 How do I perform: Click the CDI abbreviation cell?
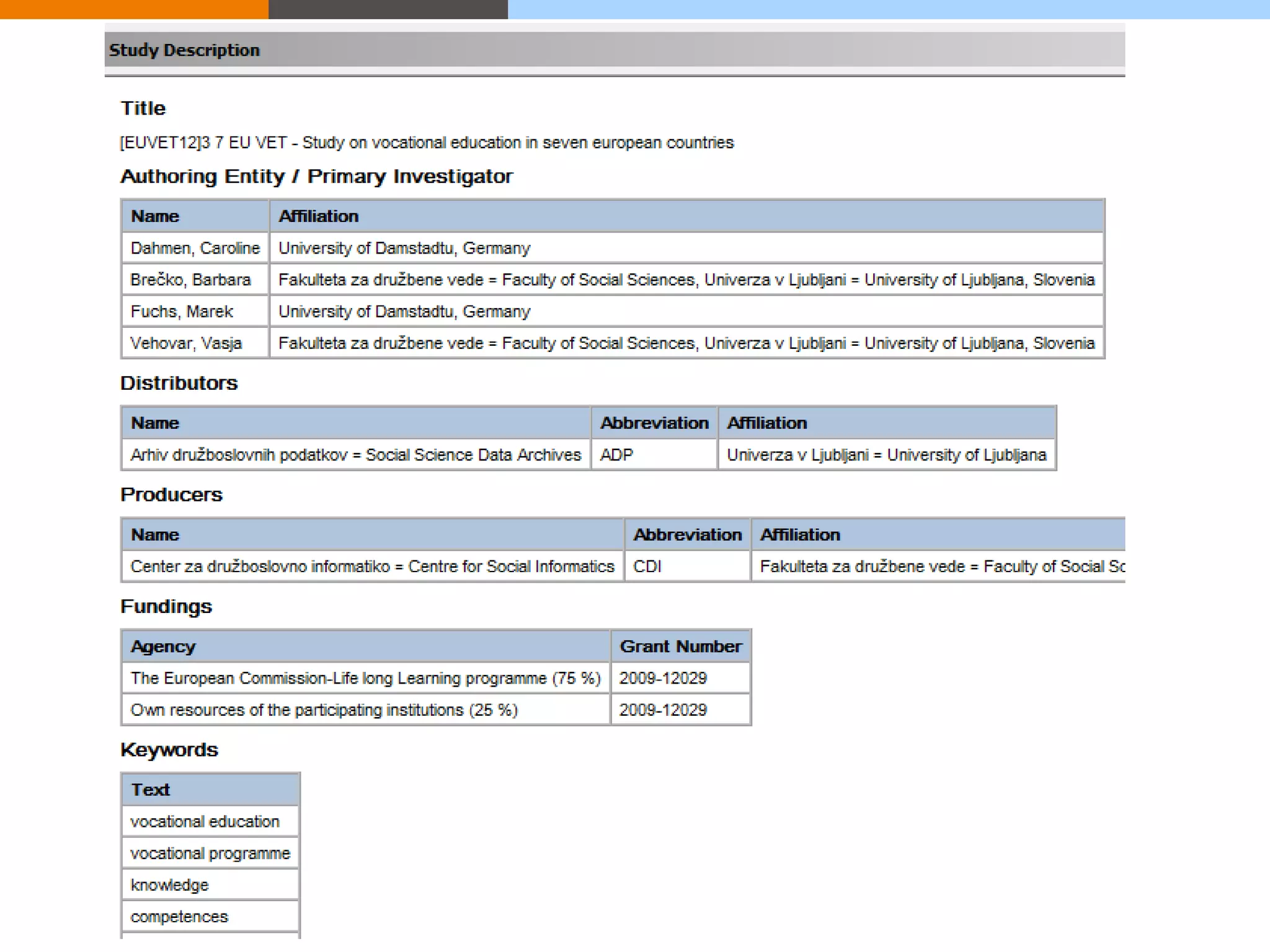[x=647, y=566]
